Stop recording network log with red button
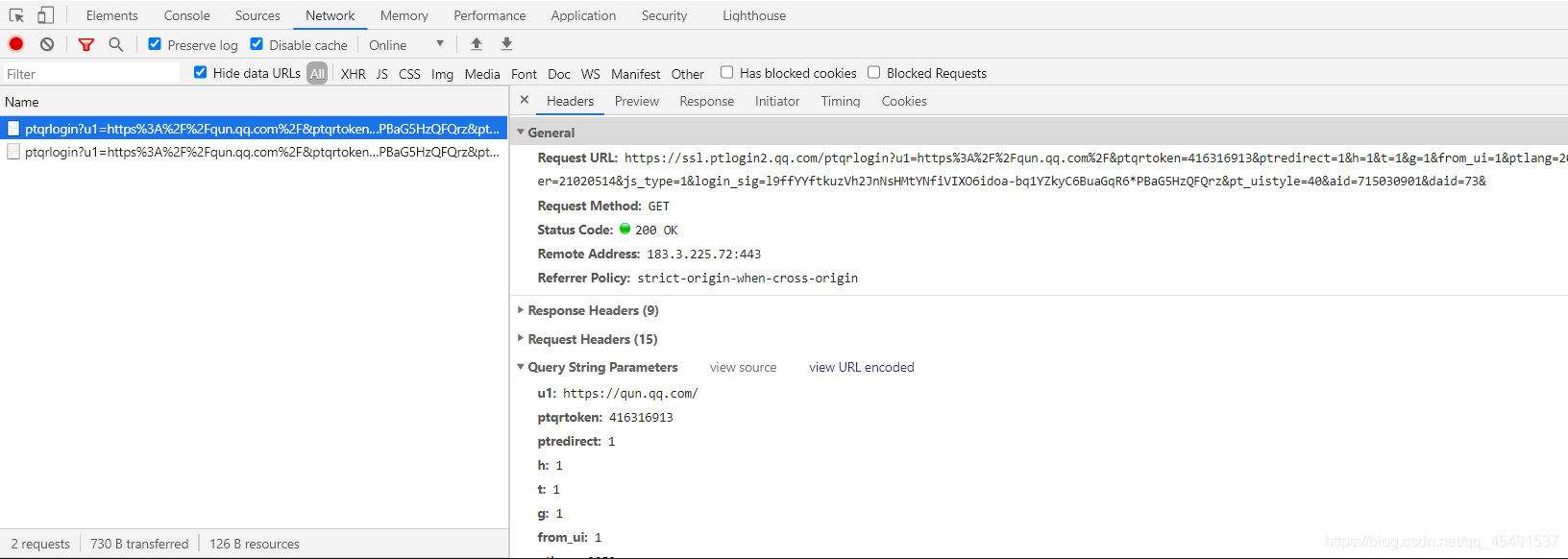This screenshot has width=1568, height=559. click(x=16, y=44)
